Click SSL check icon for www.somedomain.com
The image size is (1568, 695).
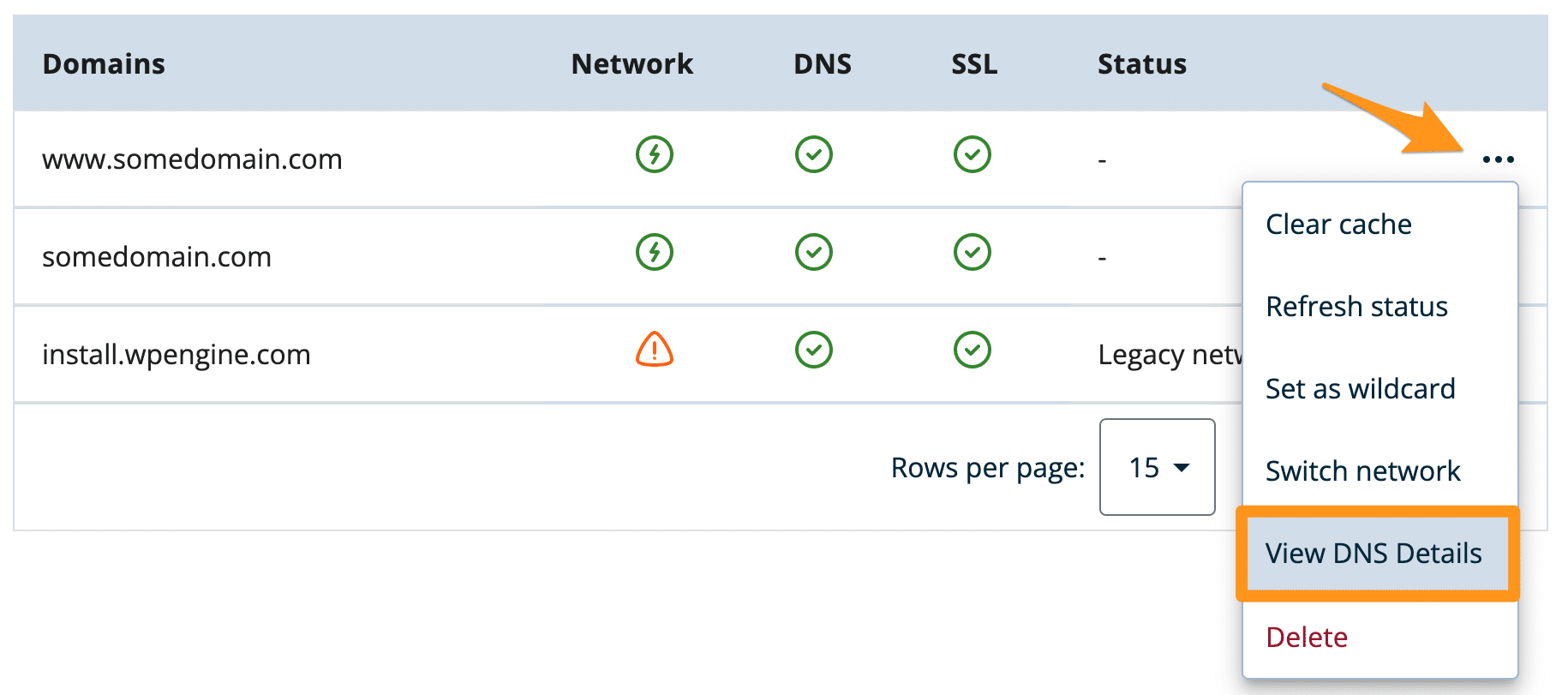[x=972, y=155]
